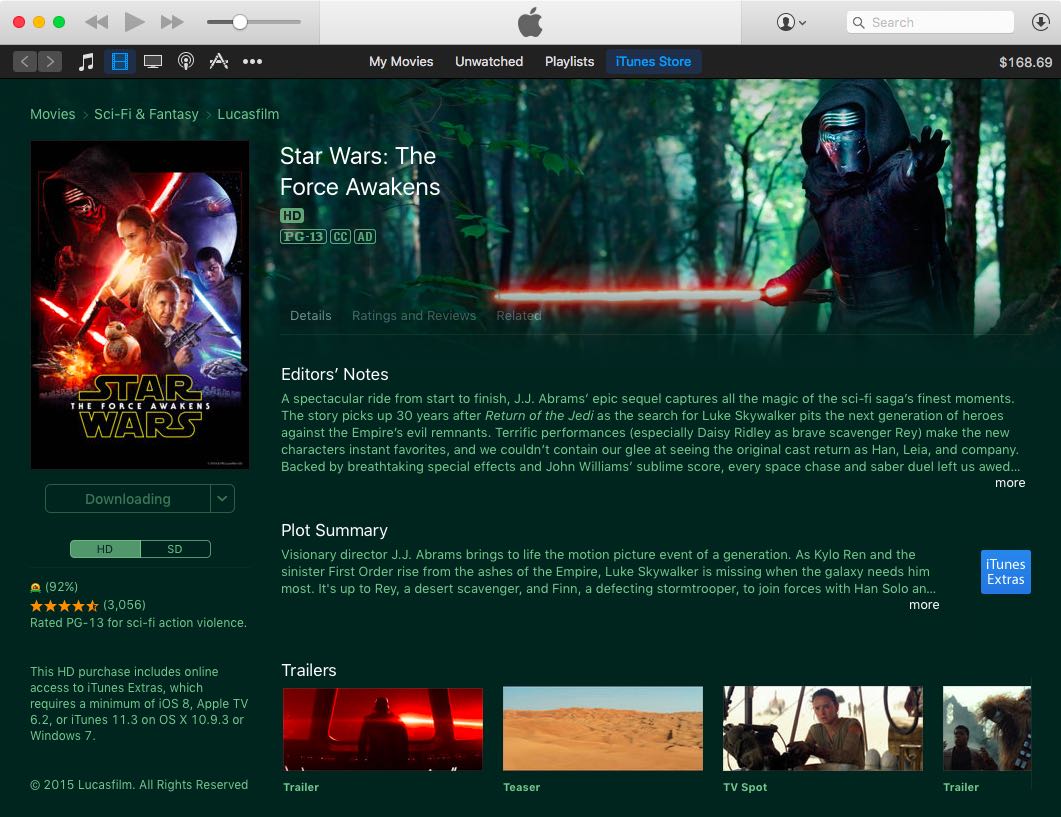Adjust the volume slider knob

pyautogui.click(x=240, y=22)
